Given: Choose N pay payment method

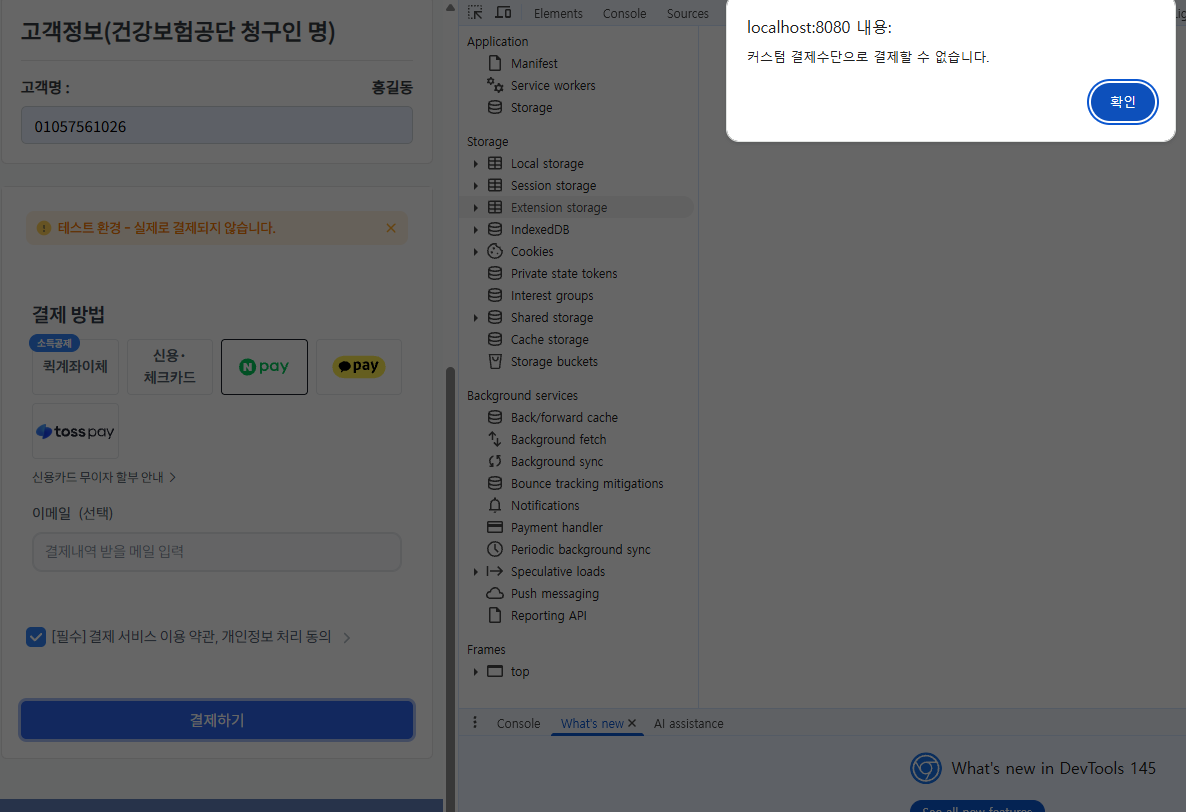Looking at the screenshot, I should tap(264, 367).
